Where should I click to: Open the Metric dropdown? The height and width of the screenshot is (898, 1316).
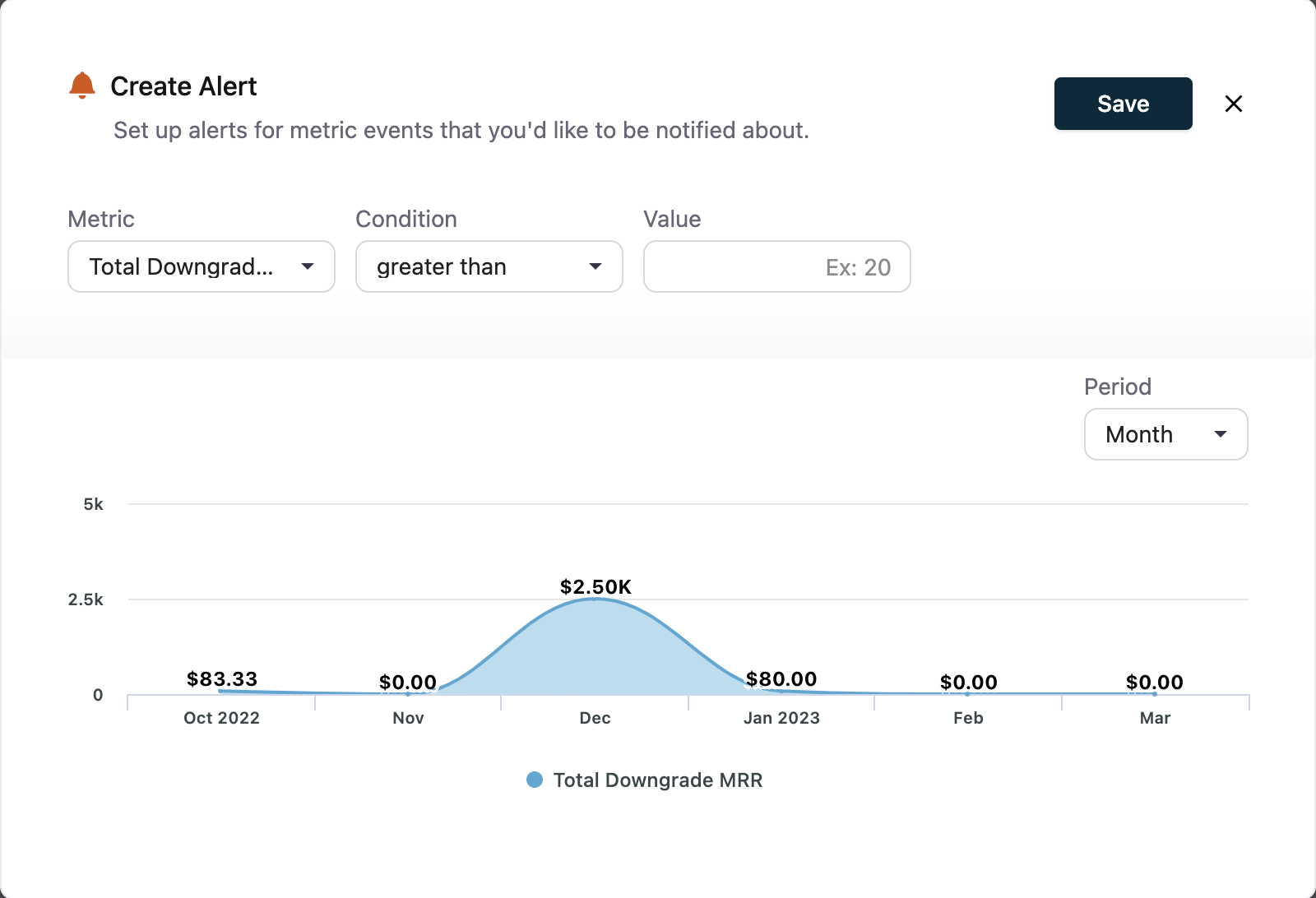tap(202, 266)
